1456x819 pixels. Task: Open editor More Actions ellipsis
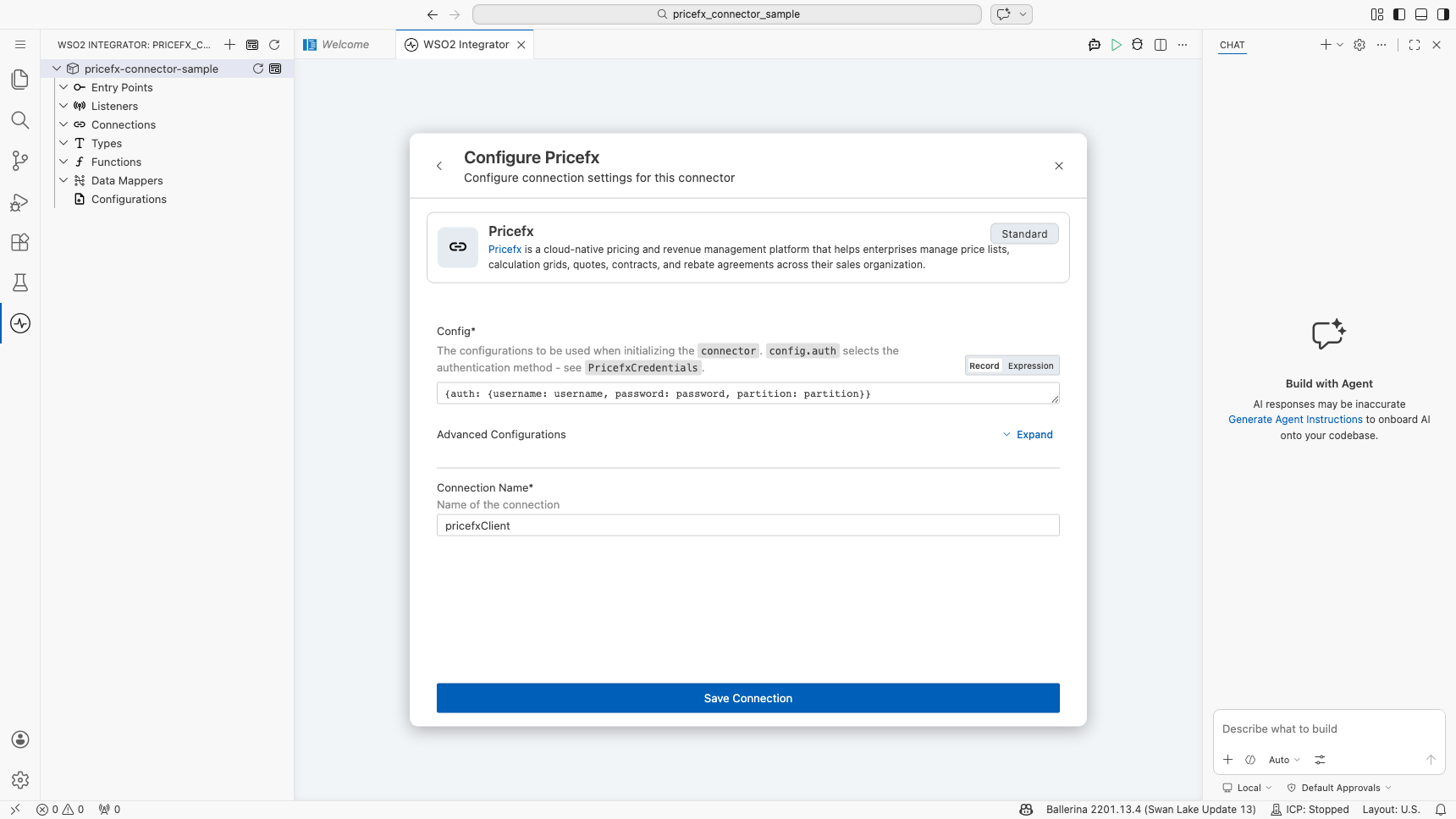[1183, 45]
